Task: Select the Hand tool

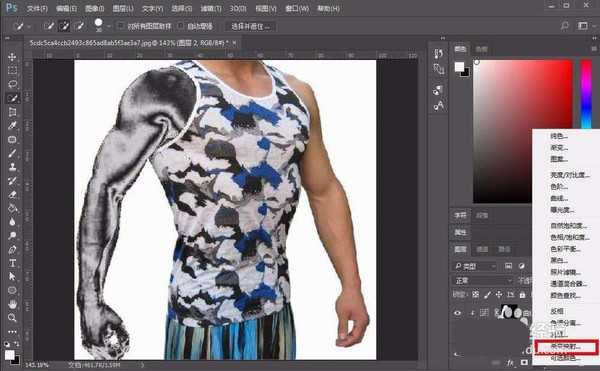Action: 12,304
